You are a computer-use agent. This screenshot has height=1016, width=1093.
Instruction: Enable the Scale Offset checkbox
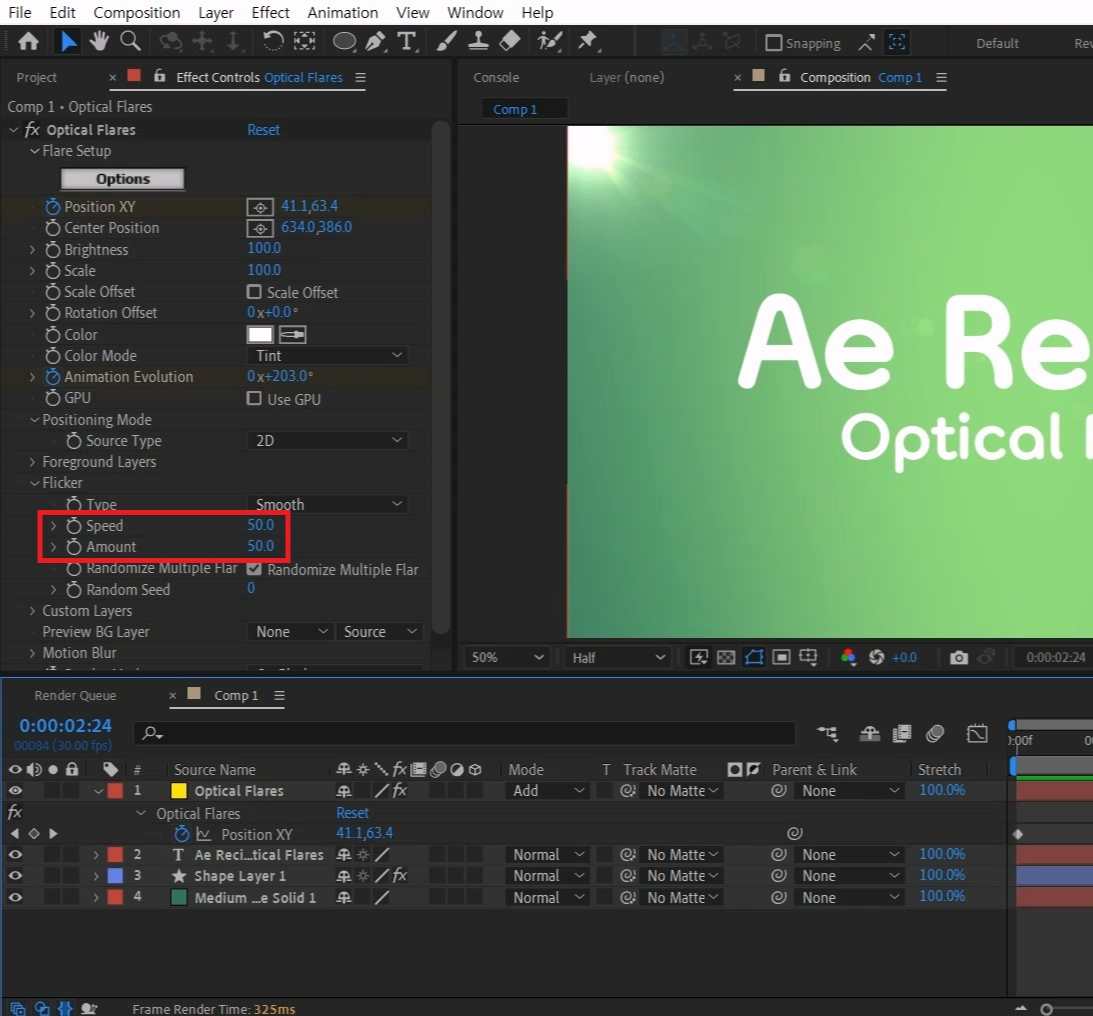click(x=254, y=292)
